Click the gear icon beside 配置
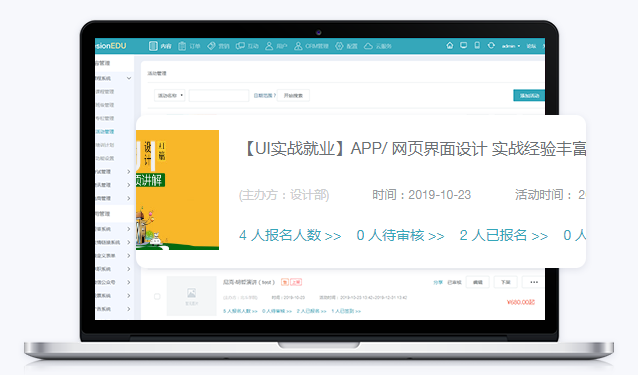638x375 pixels. 339,46
